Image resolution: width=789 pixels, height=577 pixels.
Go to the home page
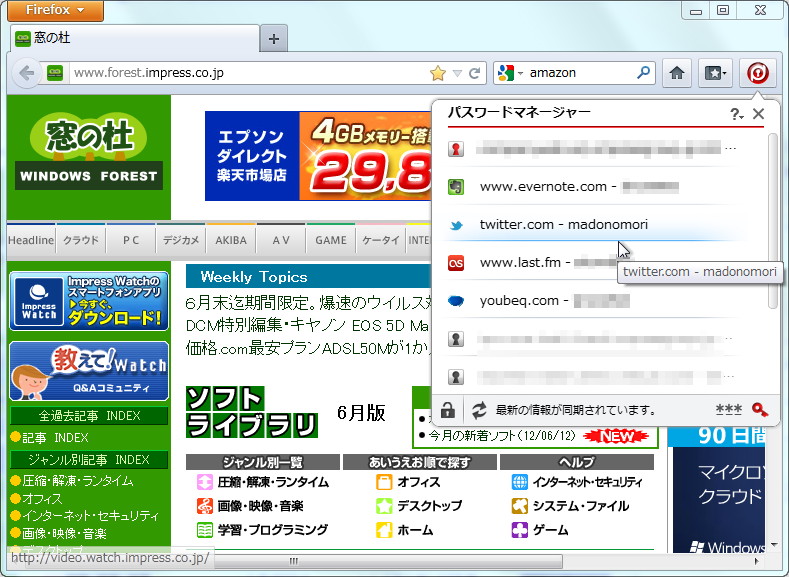point(677,73)
